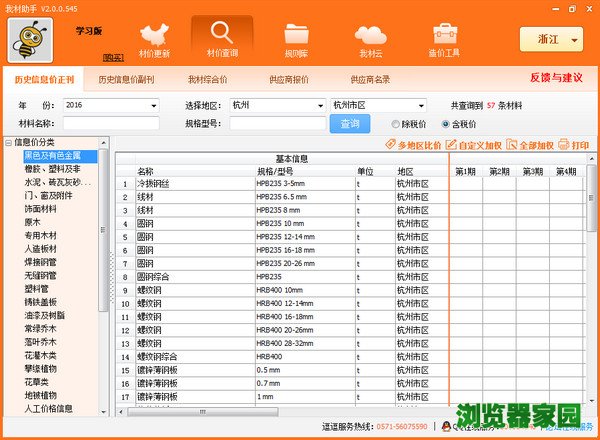The height and width of the screenshot is (440, 600).
Task: Click the 自定义加权 edit icon
Action: click(x=450, y=145)
